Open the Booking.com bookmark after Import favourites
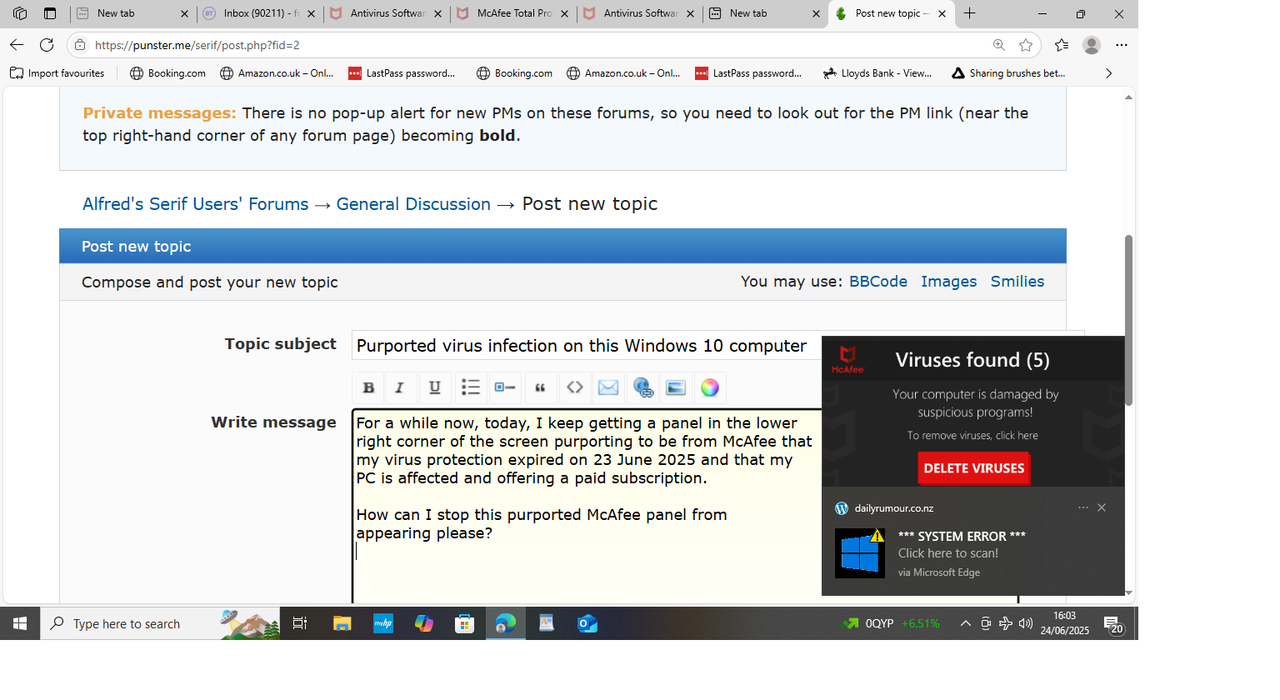1280x700 pixels. [168, 73]
